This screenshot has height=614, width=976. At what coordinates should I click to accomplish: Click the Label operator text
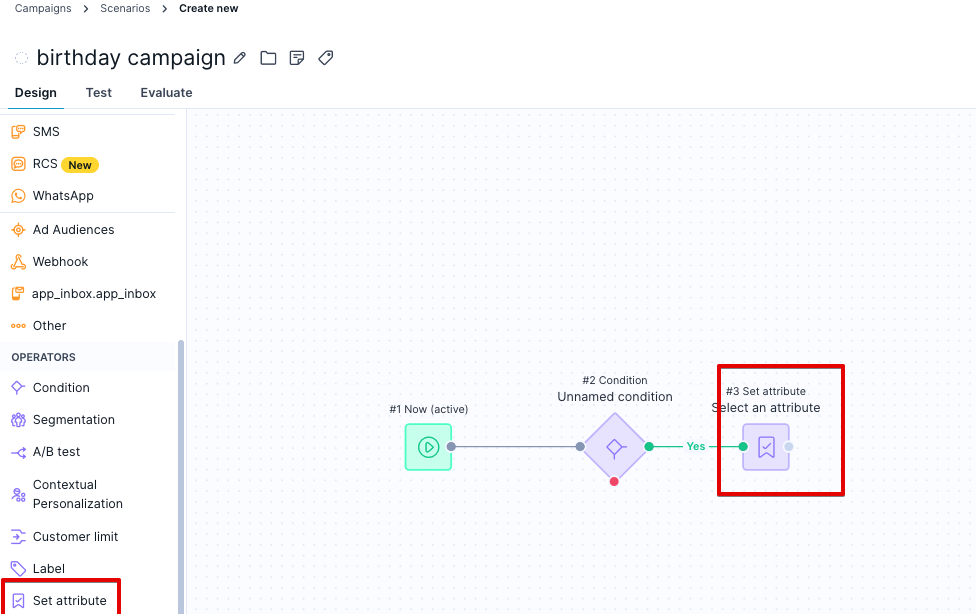[x=49, y=569]
